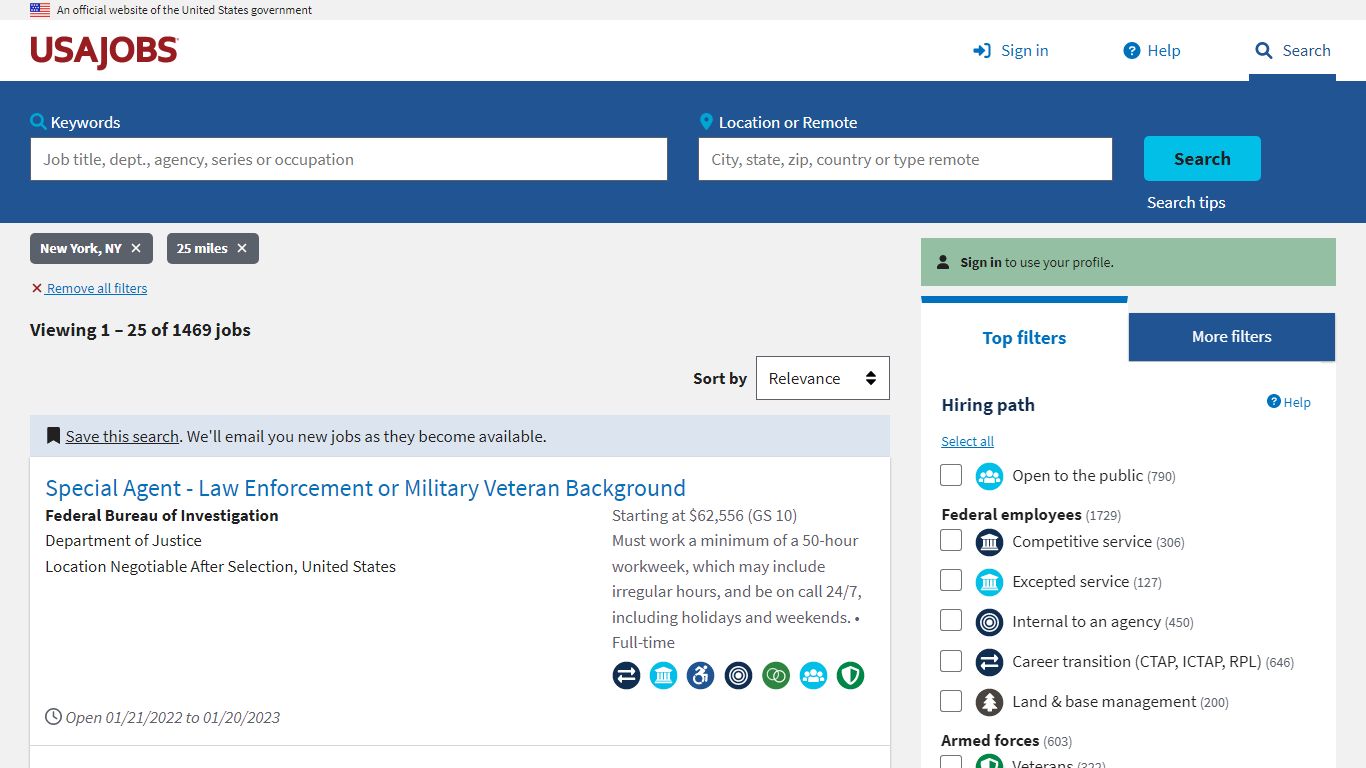Click the open to public people icon on job card
Image resolution: width=1366 pixels, height=768 pixels.
813,676
